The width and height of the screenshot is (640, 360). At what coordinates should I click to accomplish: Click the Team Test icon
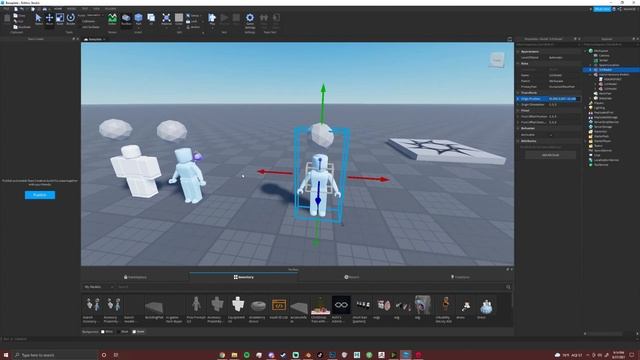point(264,18)
